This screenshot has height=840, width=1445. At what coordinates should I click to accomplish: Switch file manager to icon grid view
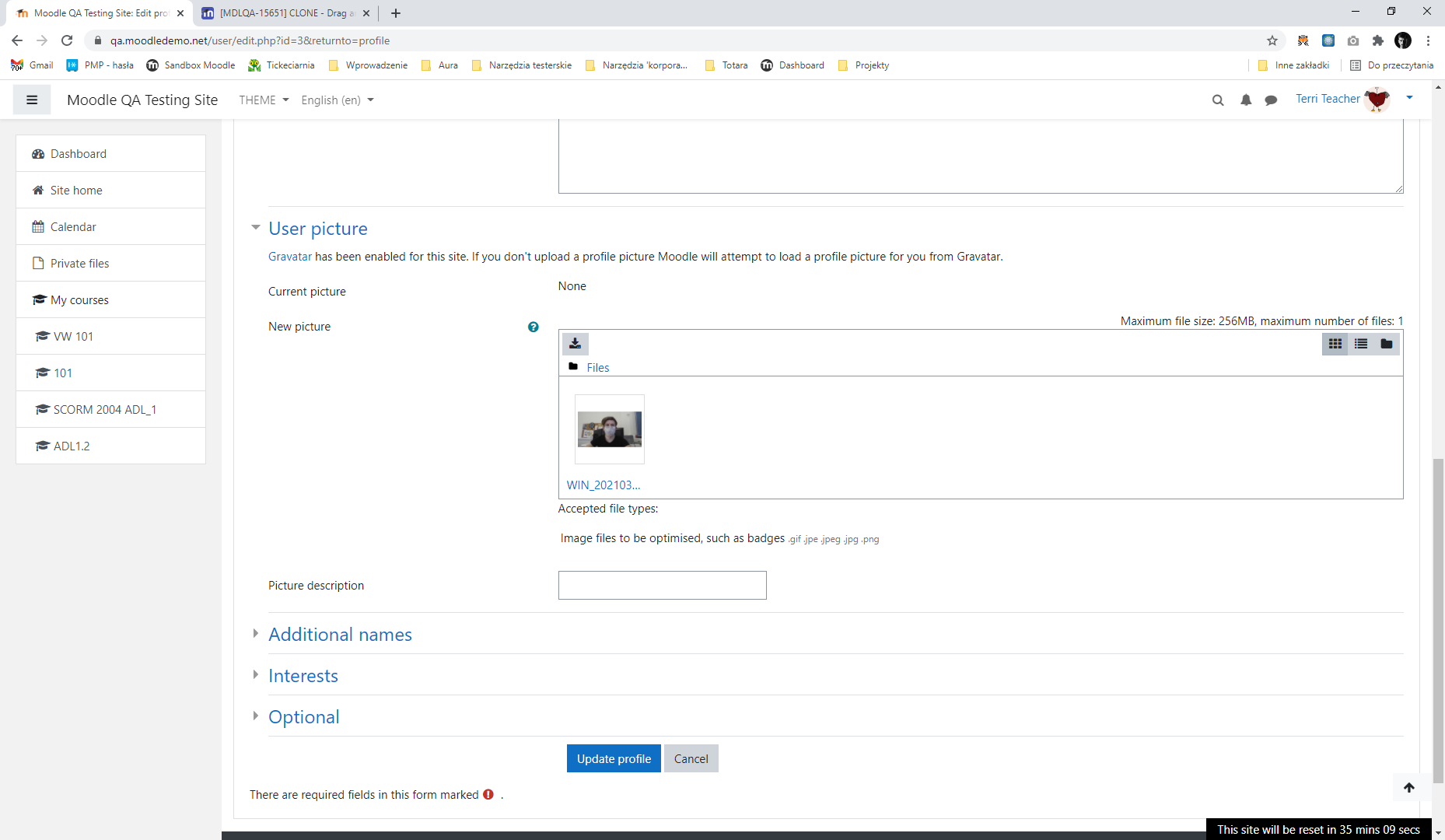click(x=1335, y=344)
